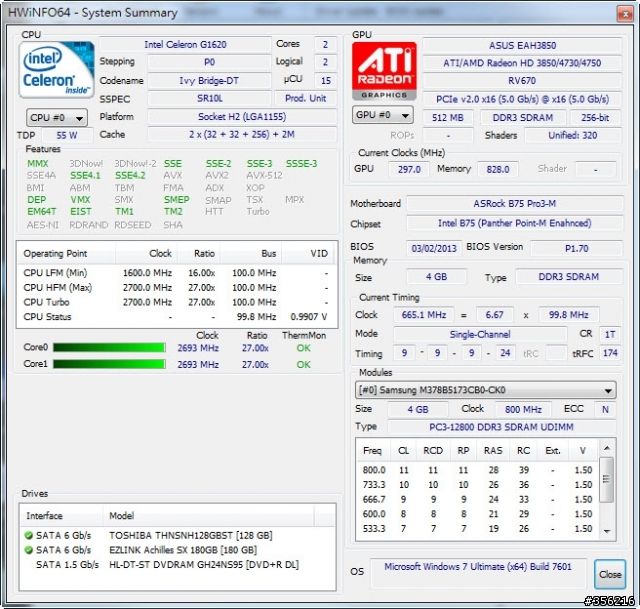Select the P1.70 BIOS version field
640x609 pixels.
point(576,248)
